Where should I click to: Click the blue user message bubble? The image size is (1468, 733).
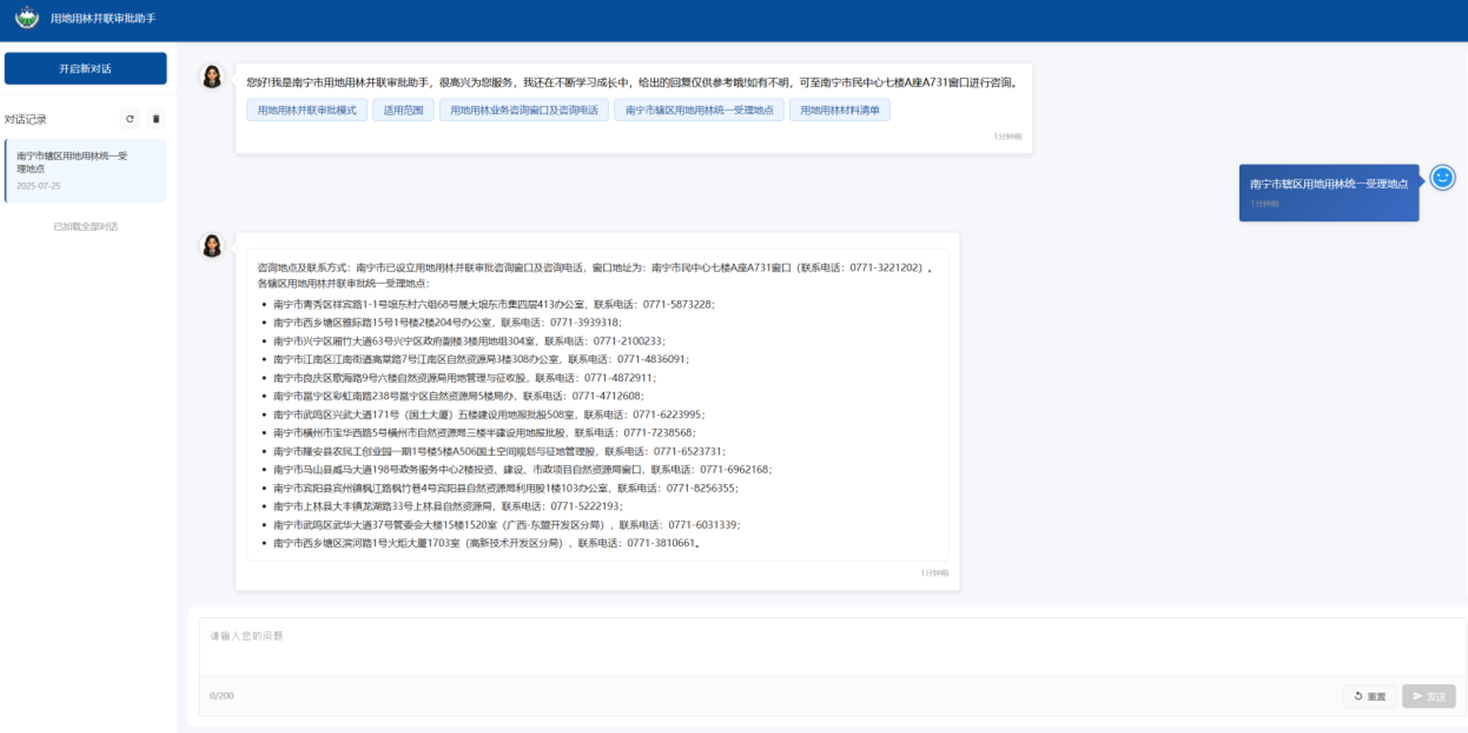pos(1328,192)
